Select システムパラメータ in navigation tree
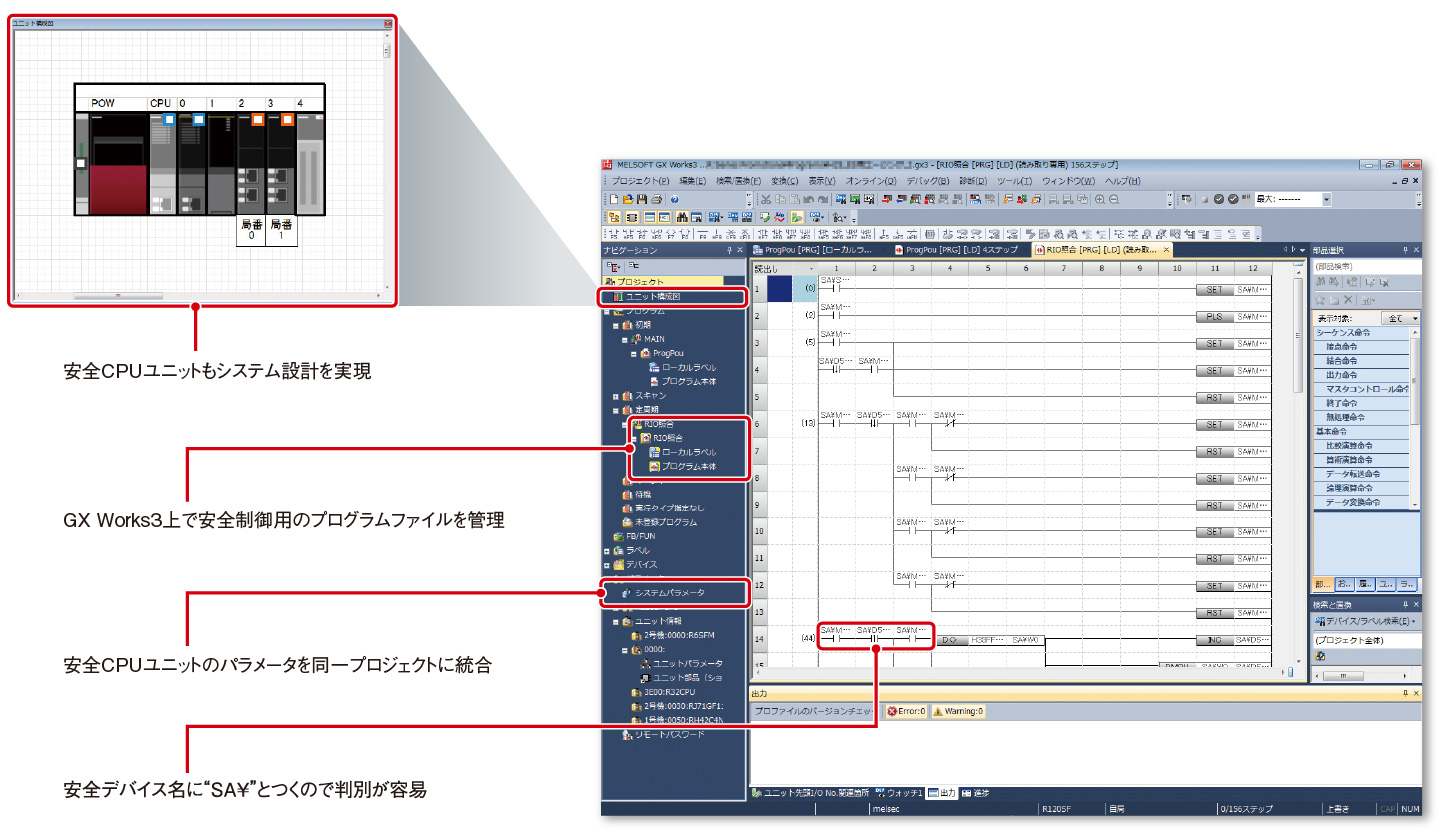1440x840 pixels. 670,593
